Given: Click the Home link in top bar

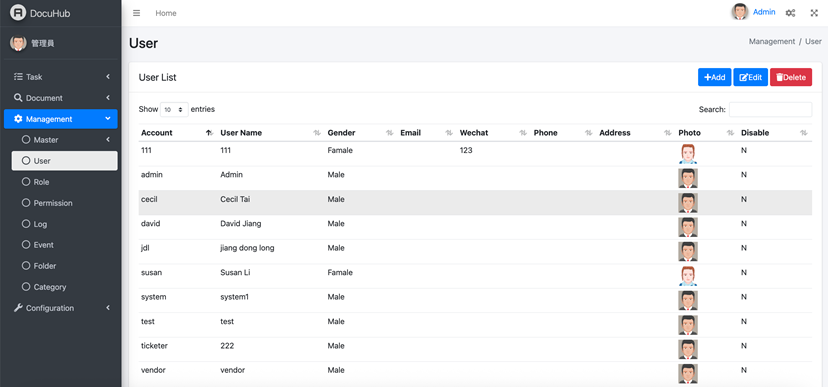Looking at the screenshot, I should click(166, 13).
